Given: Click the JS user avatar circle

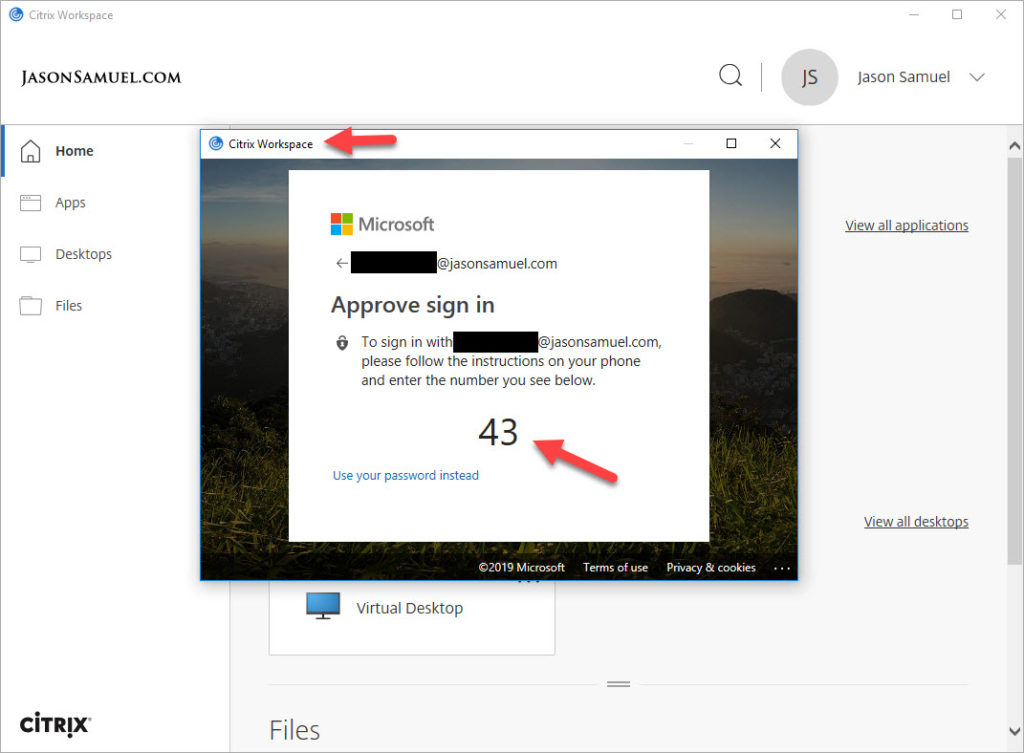Looking at the screenshot, I should point(809,77).
